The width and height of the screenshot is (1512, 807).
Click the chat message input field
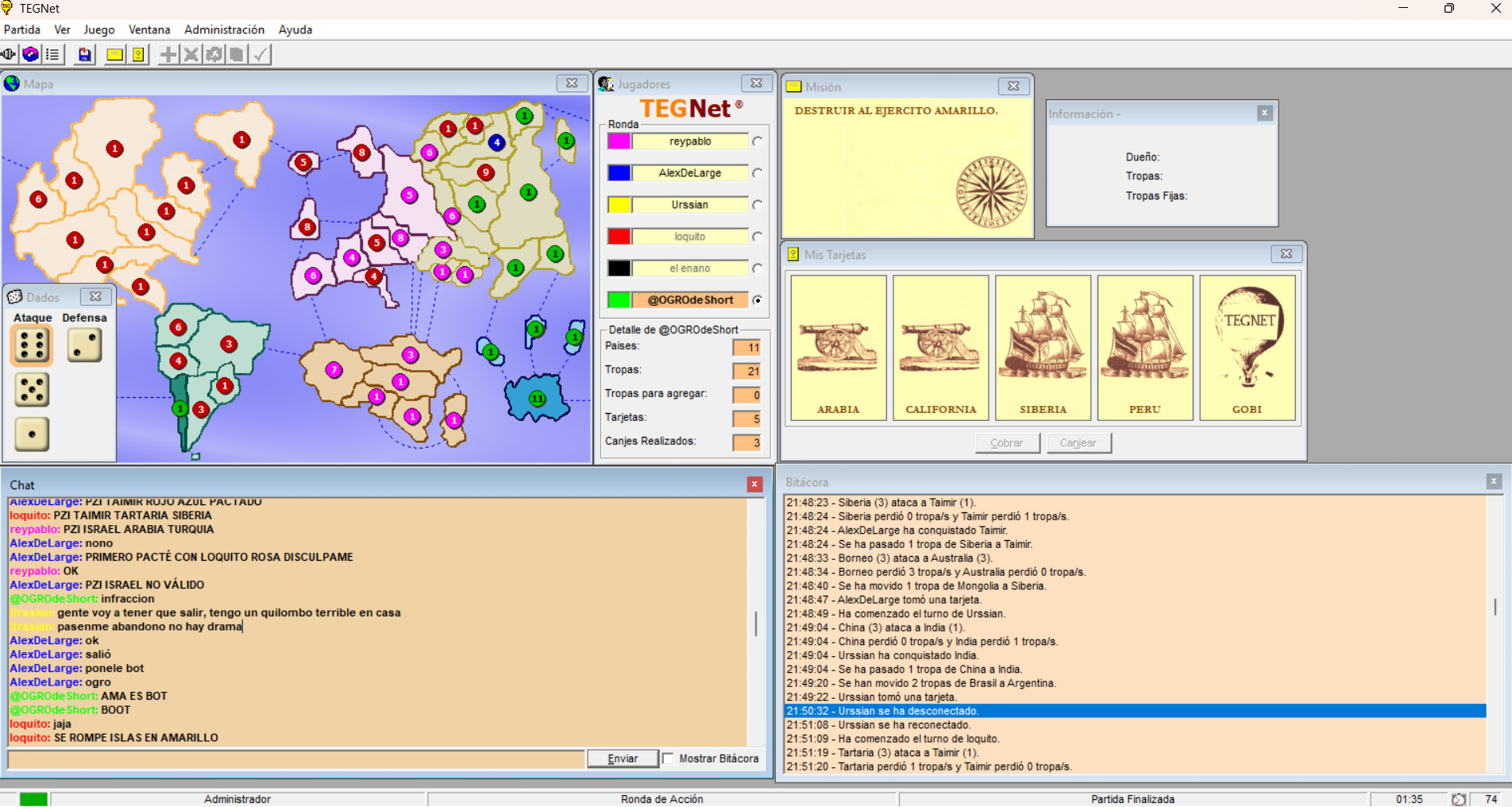click(295, 759)
